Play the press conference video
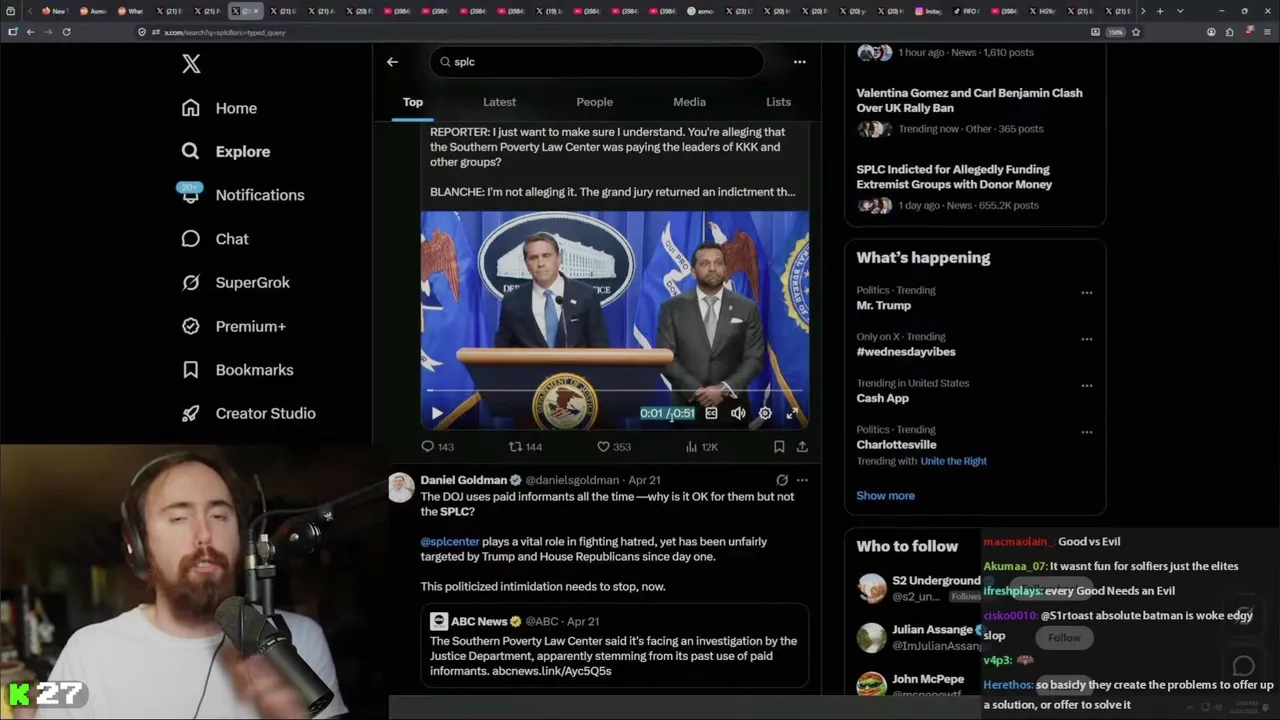 point(437,413)
